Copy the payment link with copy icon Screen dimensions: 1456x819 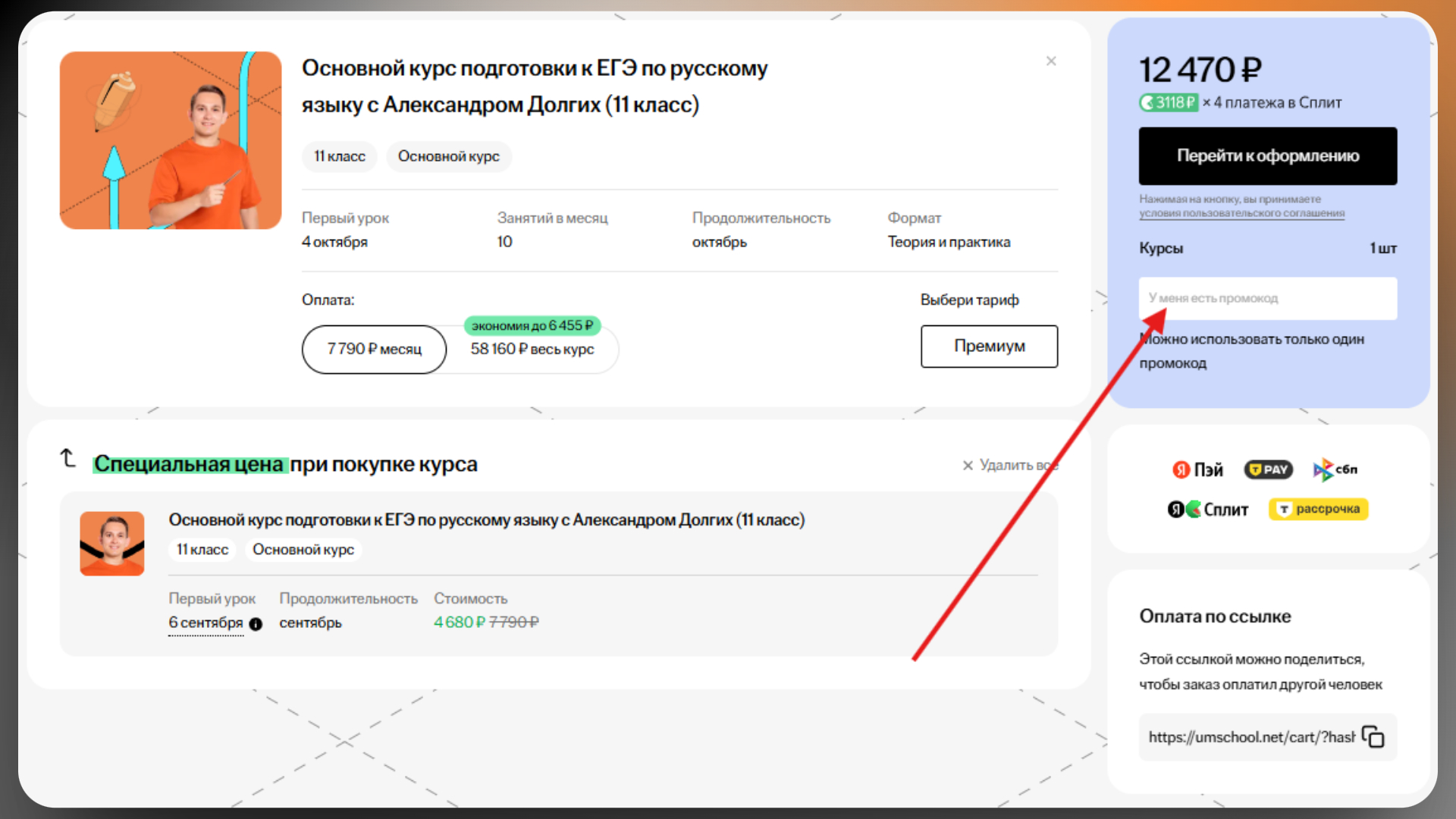pyautogui.click(x=1373, y=737)
